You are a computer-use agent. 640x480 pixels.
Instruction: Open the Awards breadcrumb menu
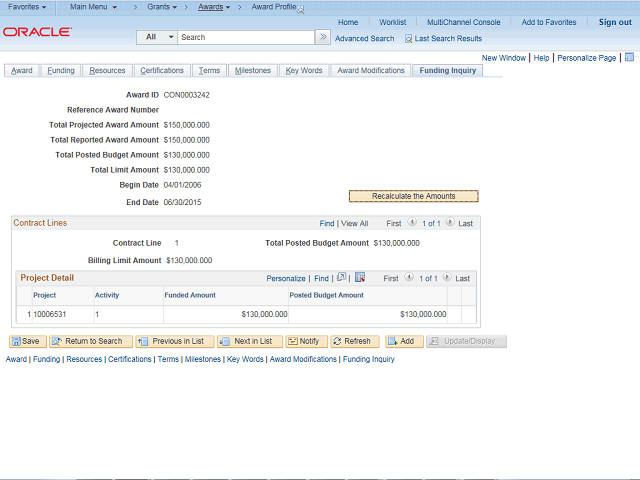214,7
